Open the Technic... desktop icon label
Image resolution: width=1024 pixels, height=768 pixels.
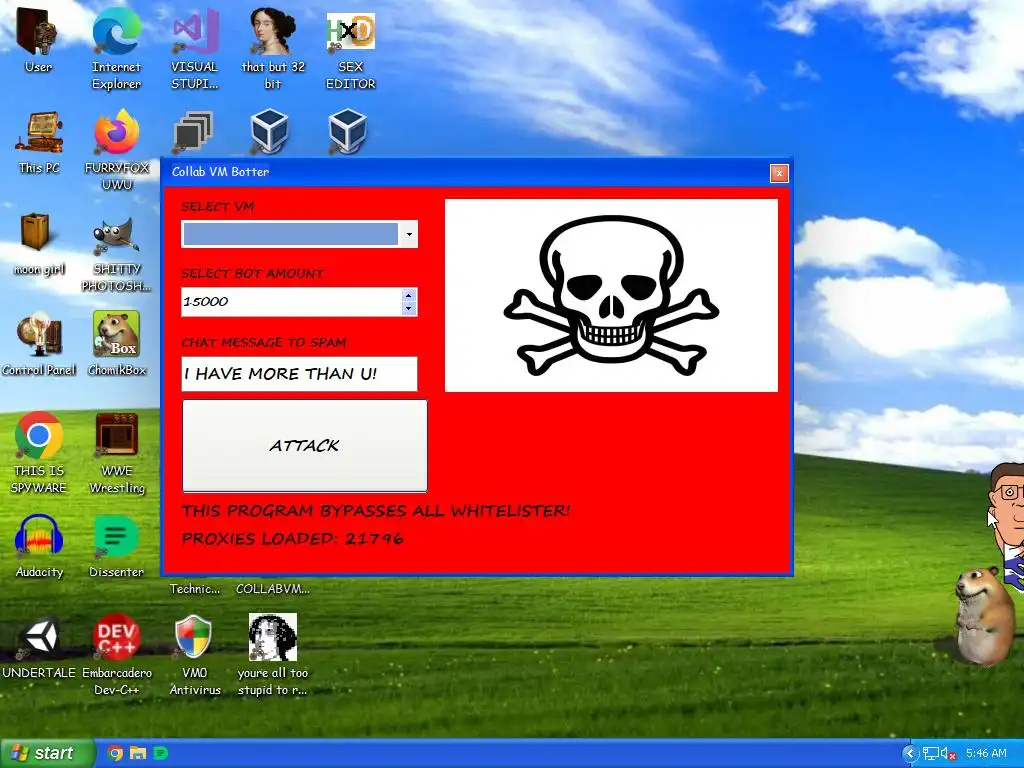coord(195,588)
